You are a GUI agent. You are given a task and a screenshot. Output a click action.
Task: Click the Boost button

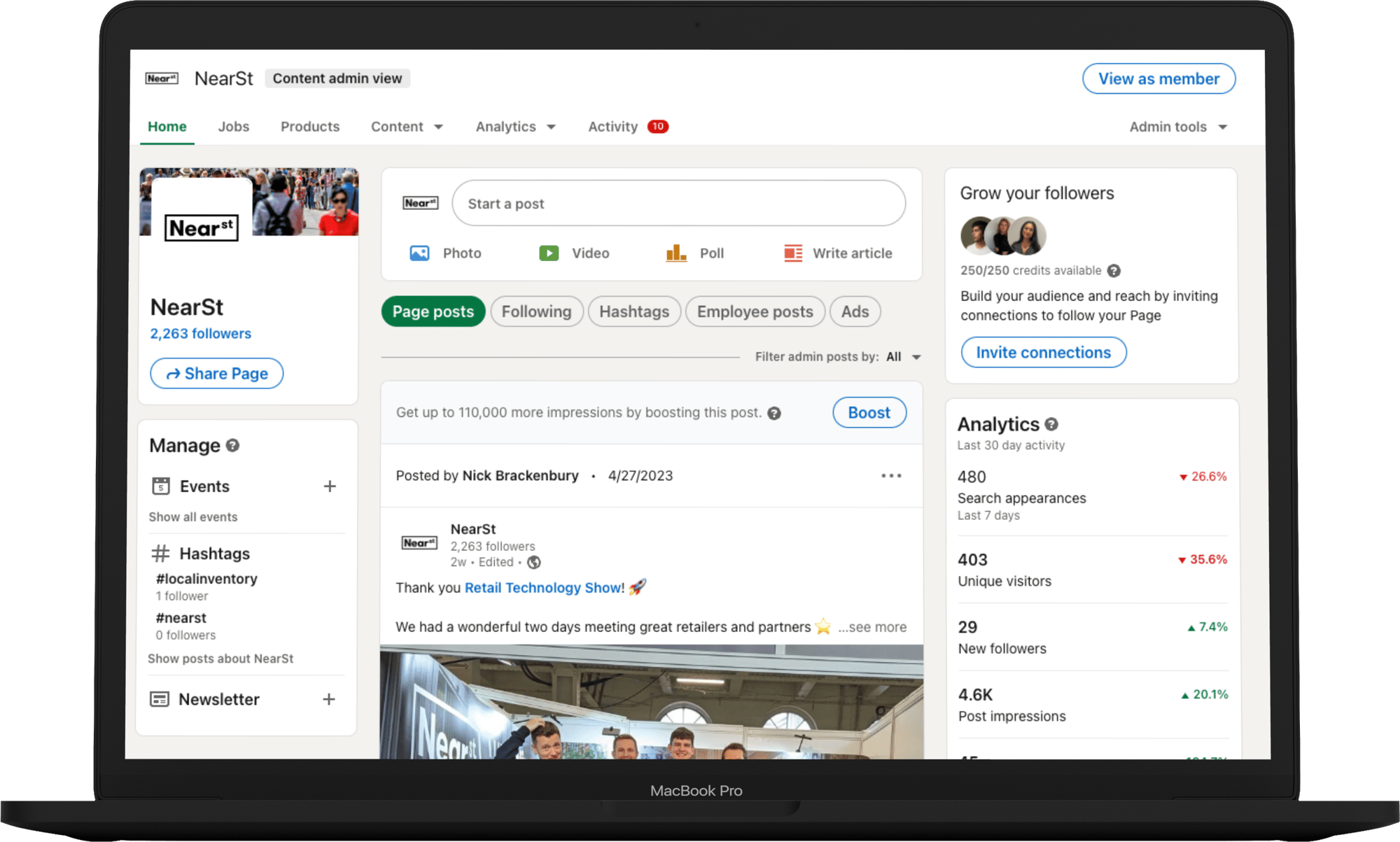(869, 413)
